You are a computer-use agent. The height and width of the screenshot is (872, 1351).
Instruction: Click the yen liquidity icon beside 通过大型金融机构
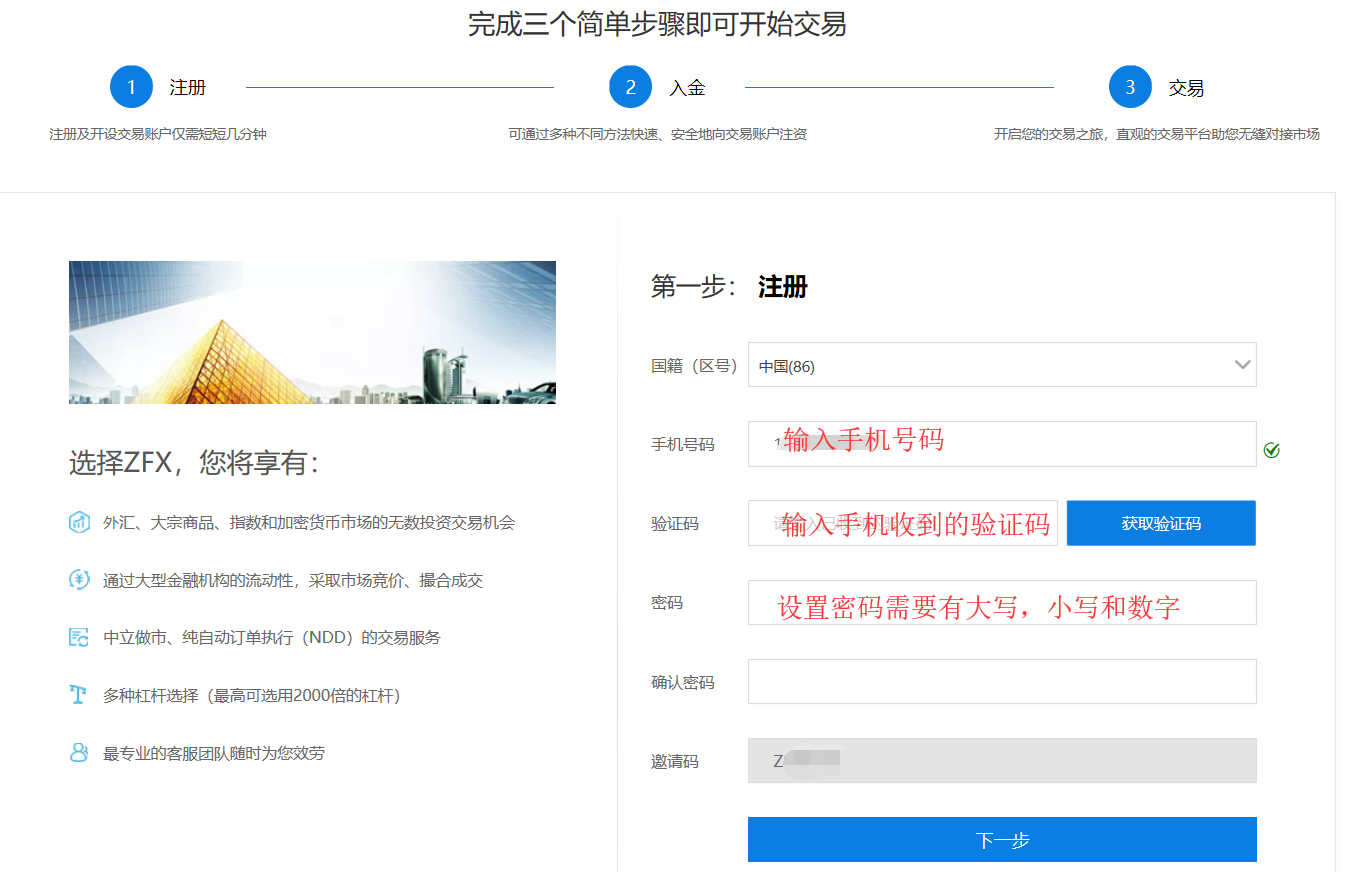tap(79, 580)
